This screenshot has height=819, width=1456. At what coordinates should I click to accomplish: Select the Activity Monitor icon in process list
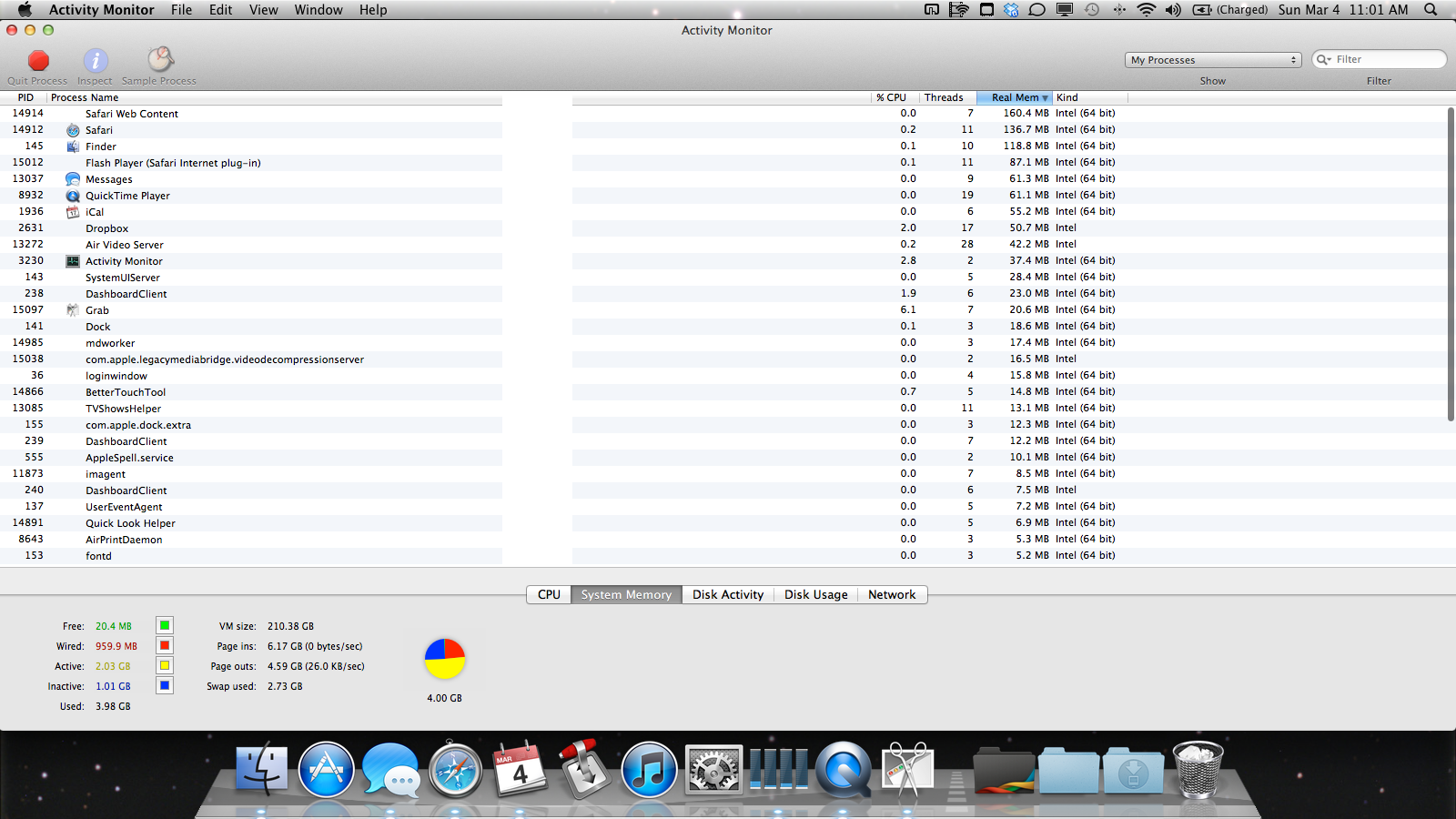pos(73,261)
